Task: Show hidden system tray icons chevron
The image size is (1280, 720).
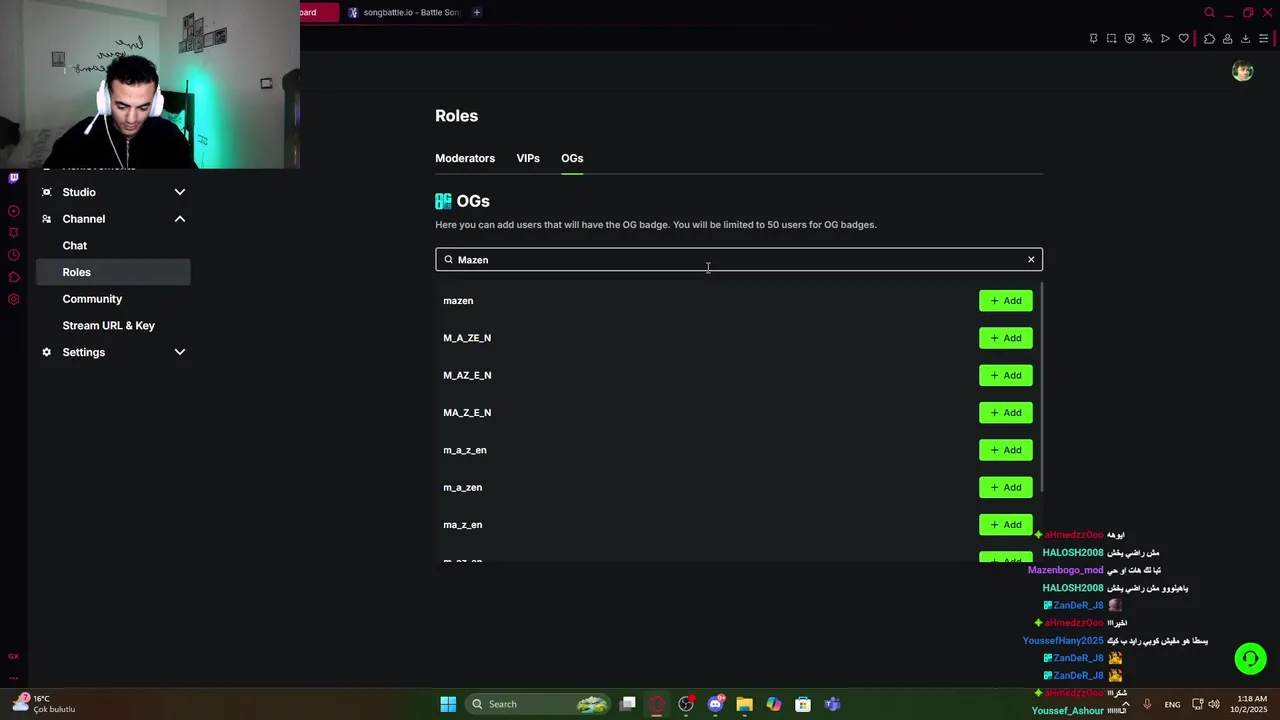Action: [1126, 704]
